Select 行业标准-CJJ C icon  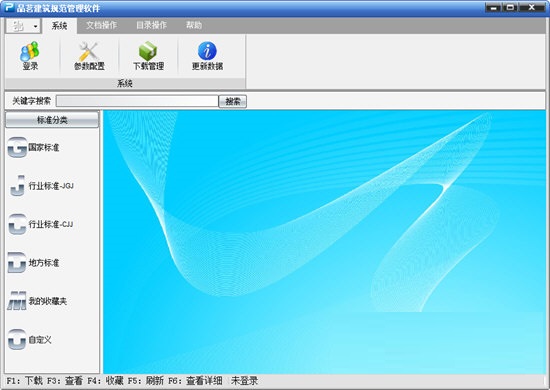click(x=17, y=224)
